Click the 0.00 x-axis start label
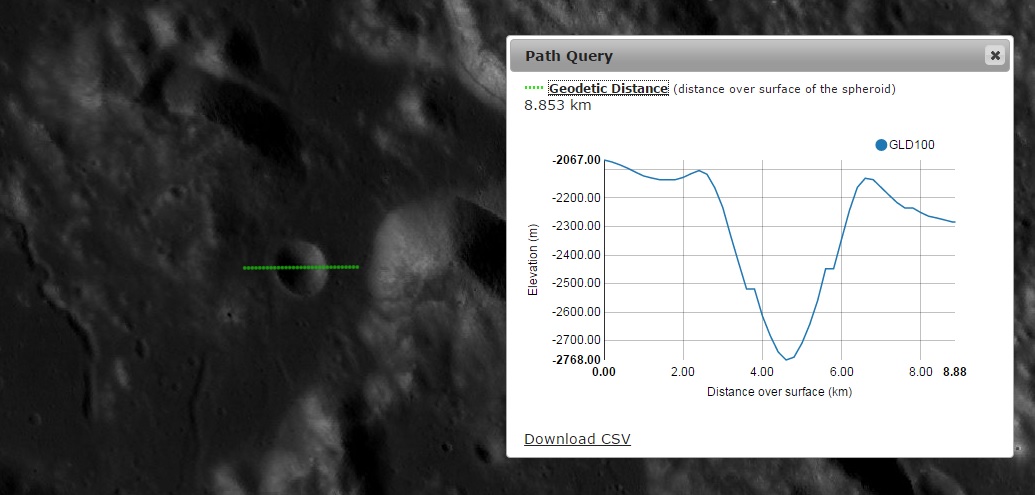Screen dimensions: 1035x495 604,372
